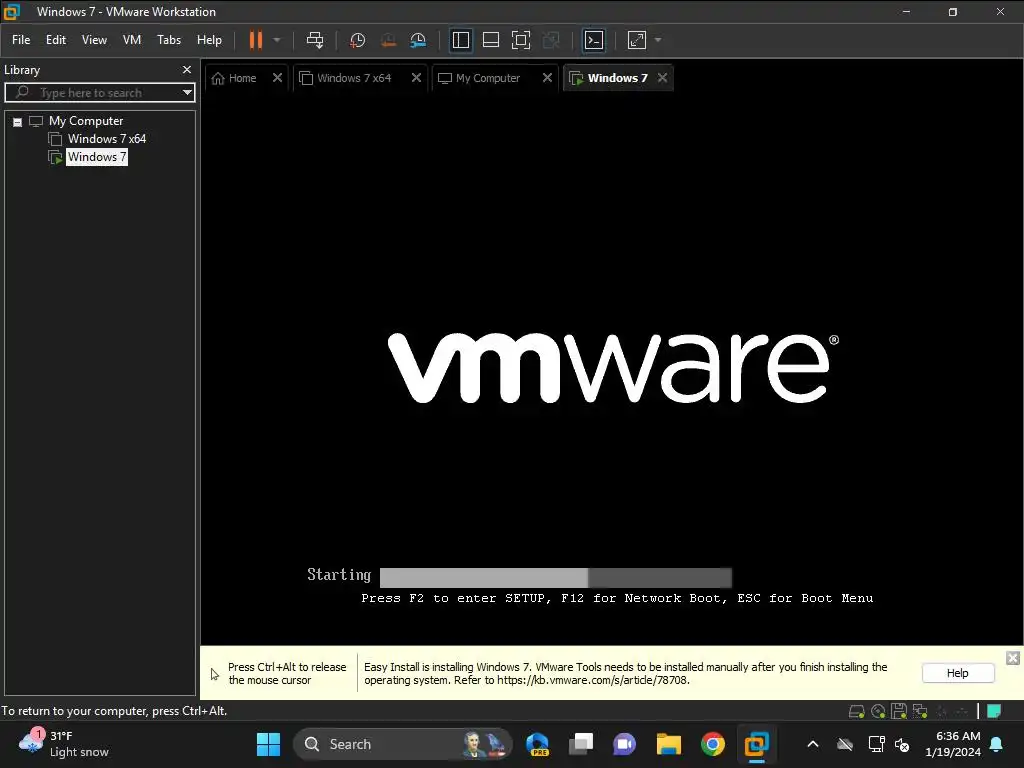
Task: Open Task View from the taskbar
Action: [x=581, y=744]
